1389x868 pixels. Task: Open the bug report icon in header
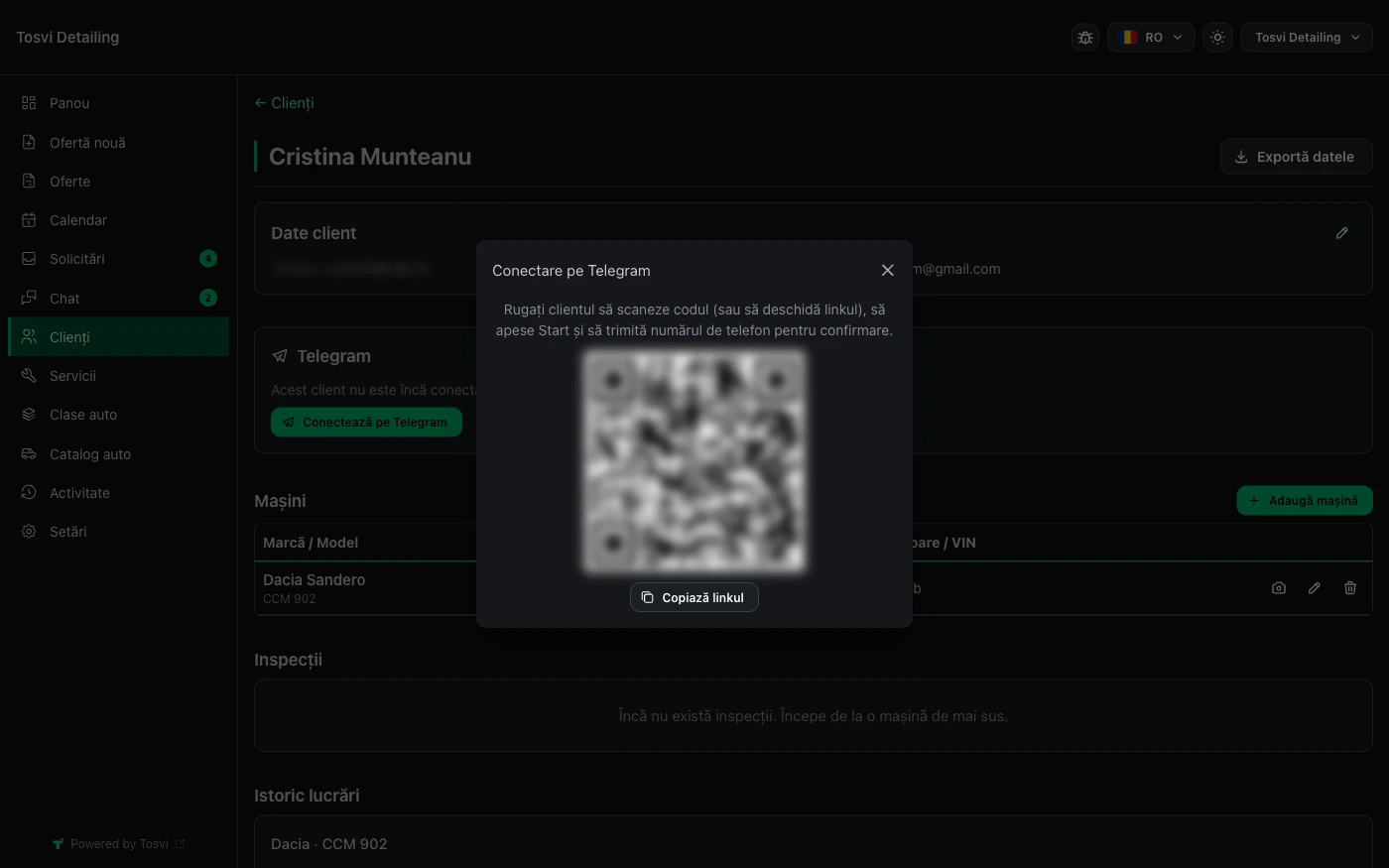(1085, 38)
